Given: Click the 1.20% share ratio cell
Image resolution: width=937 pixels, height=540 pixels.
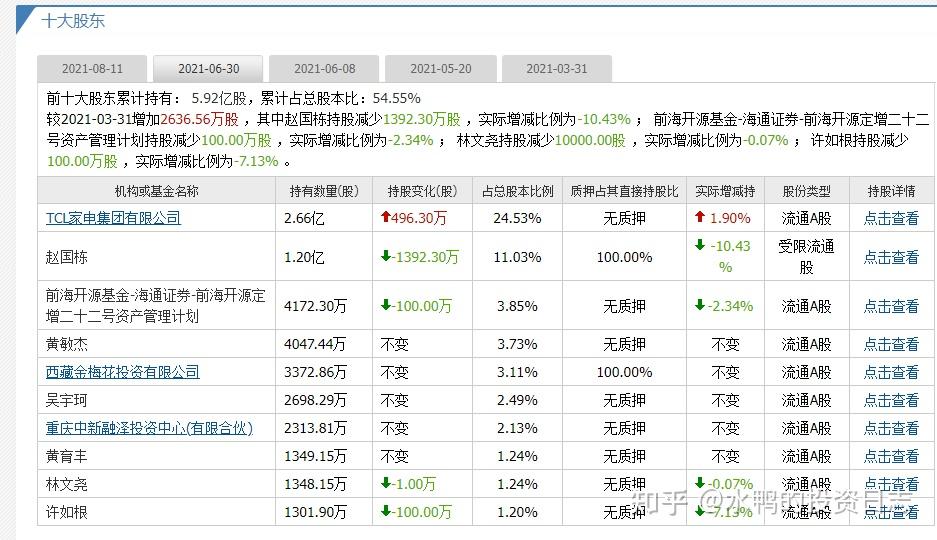Looking at the screenshot, I should tap(518, 513).
